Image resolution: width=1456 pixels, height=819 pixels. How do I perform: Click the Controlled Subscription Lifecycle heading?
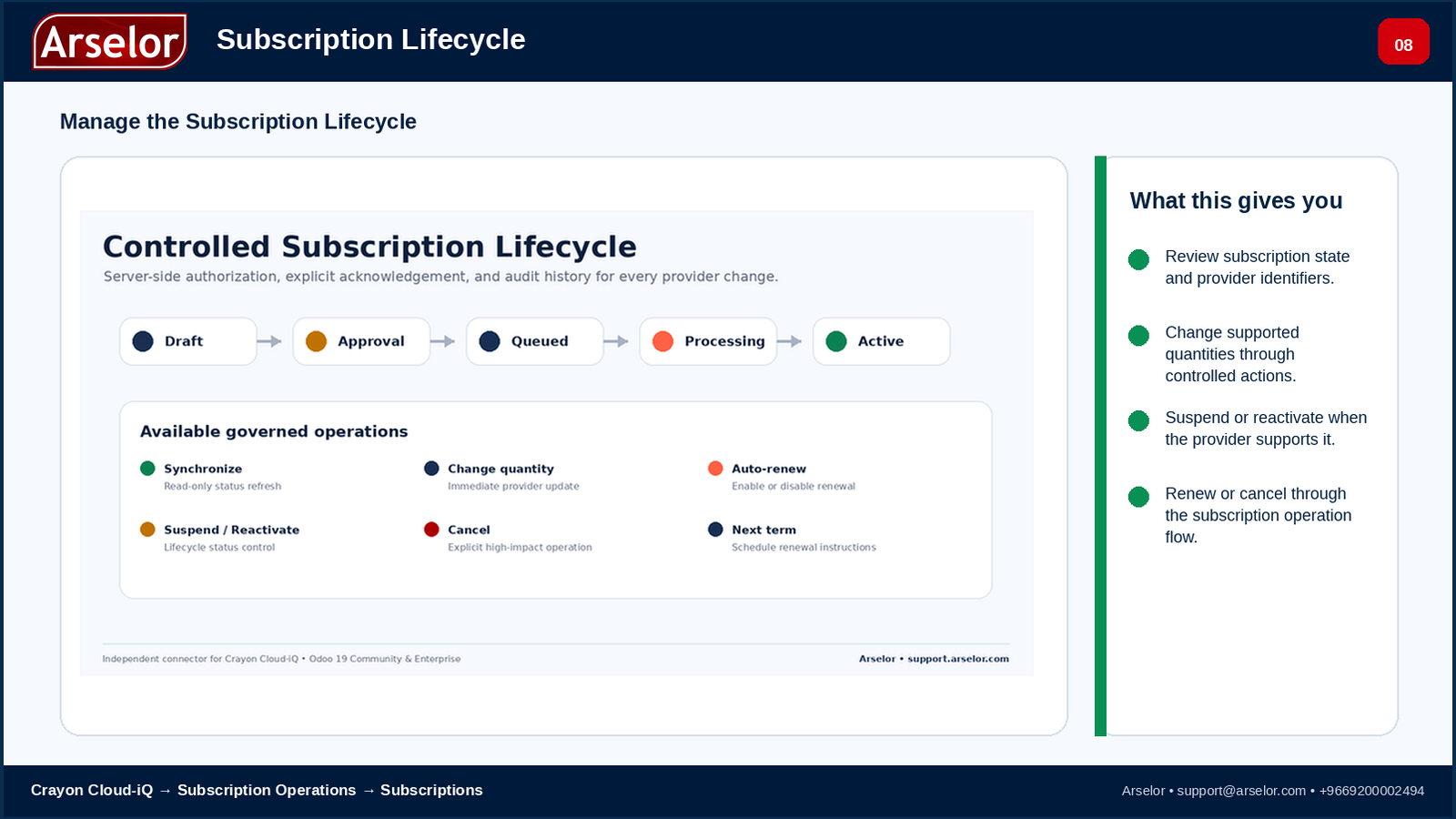click(369, 247)
